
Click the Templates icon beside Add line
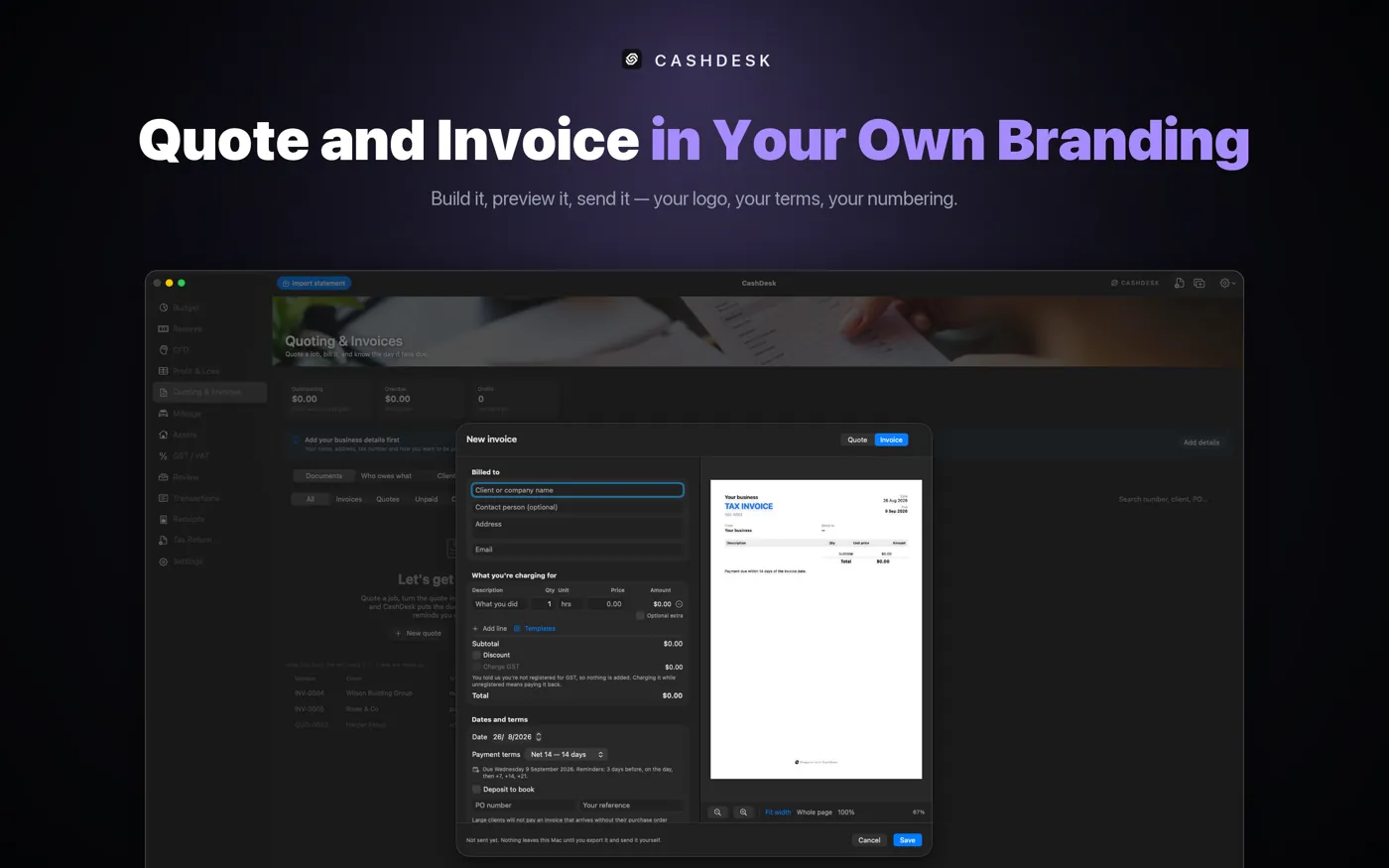point(517,628)
